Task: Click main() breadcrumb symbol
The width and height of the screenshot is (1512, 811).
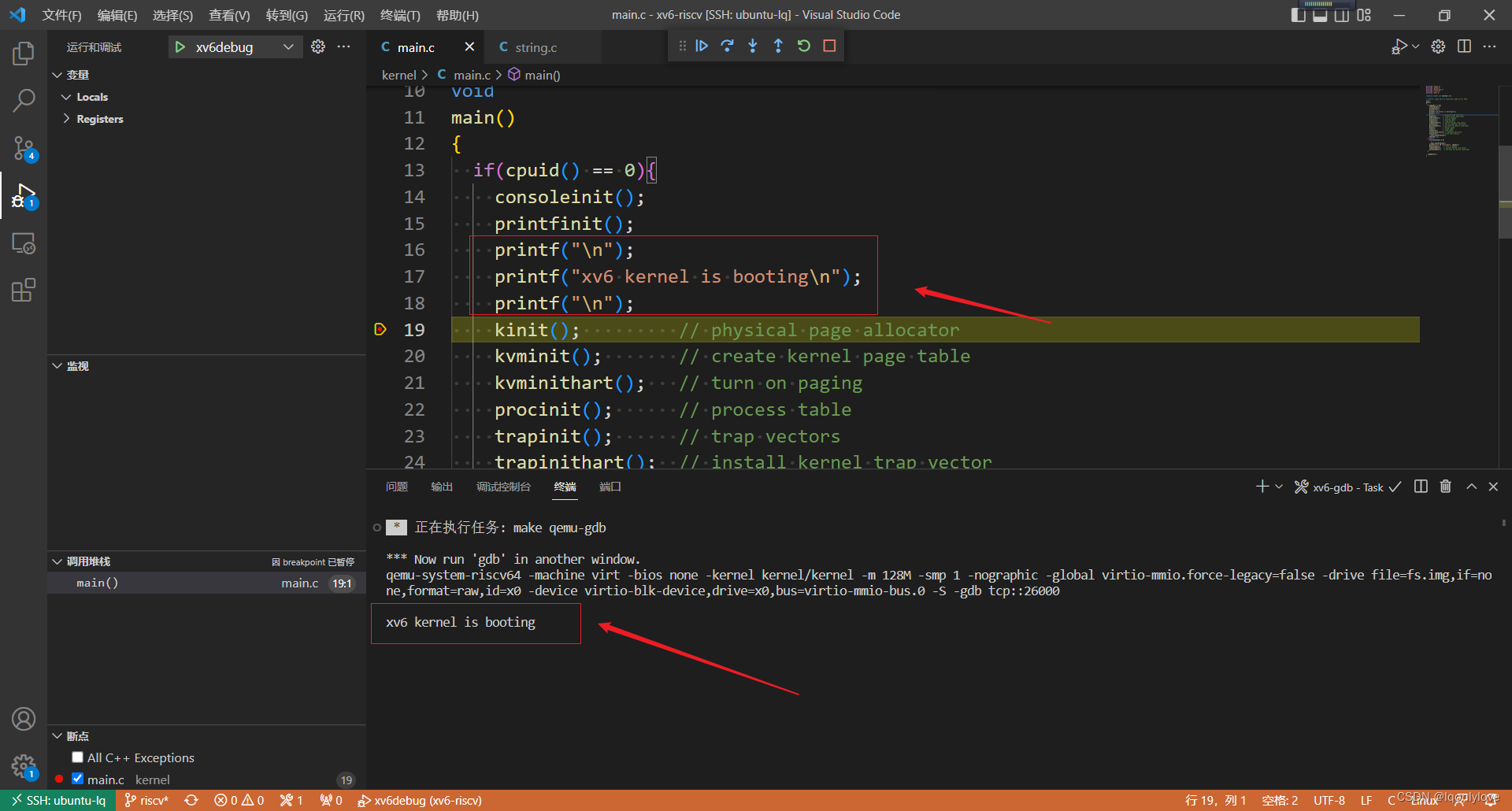Action: coord(535,75)
